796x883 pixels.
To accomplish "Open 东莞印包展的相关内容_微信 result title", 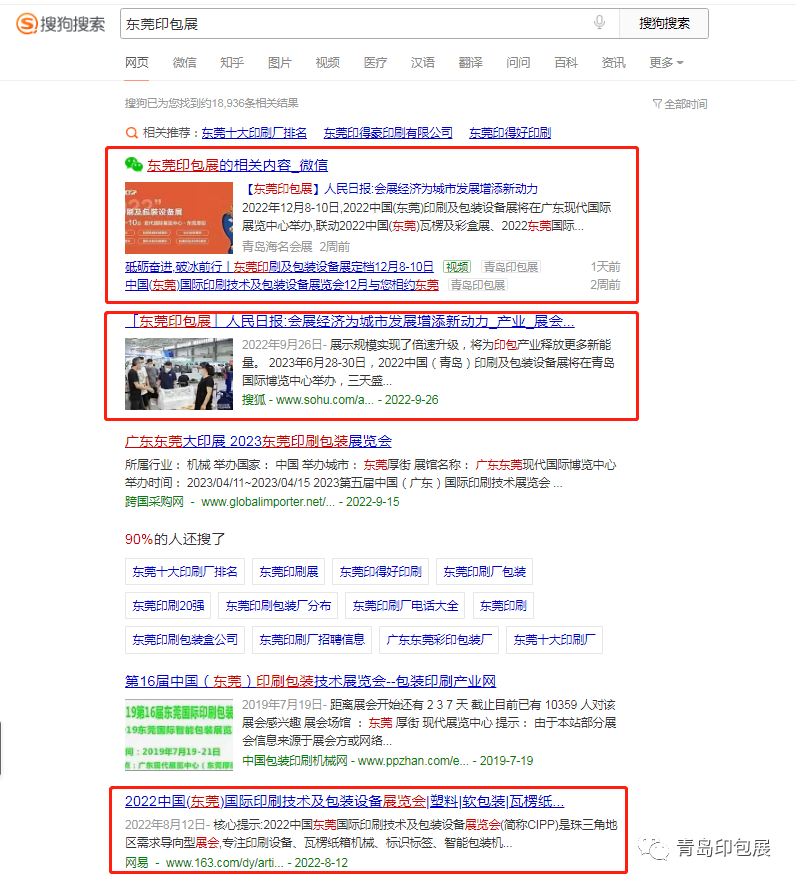I will point(237,165).
